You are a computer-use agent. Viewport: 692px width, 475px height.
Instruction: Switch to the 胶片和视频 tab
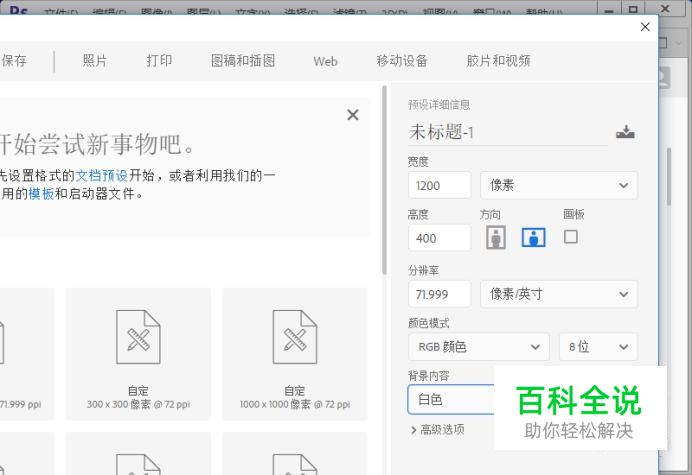498,60
